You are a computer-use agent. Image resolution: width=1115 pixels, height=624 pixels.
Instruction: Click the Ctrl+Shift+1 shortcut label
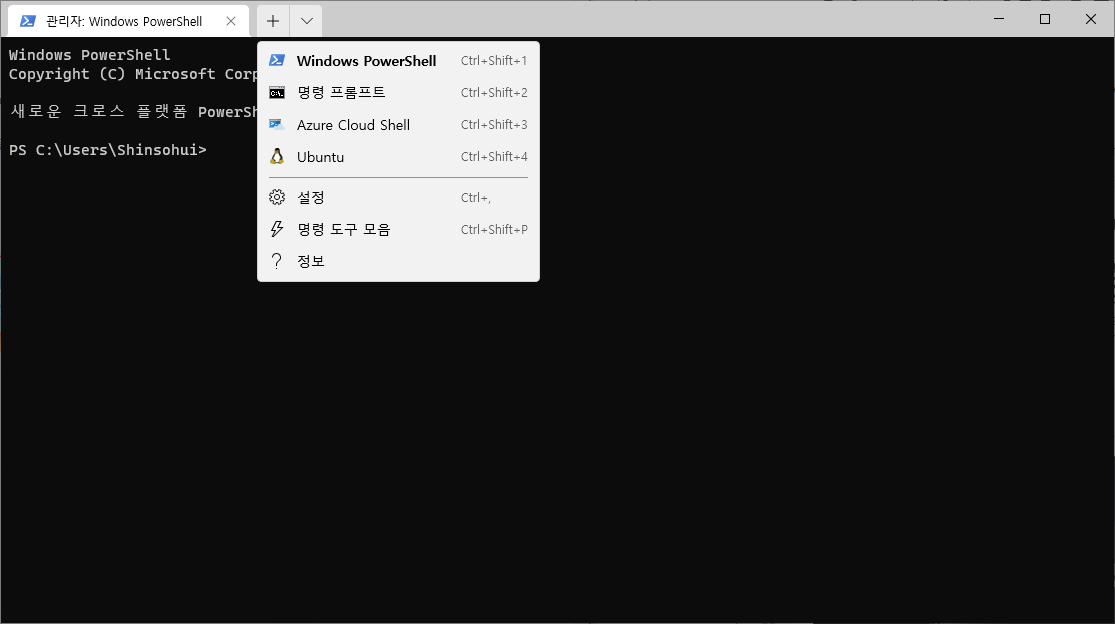(494, 60)
